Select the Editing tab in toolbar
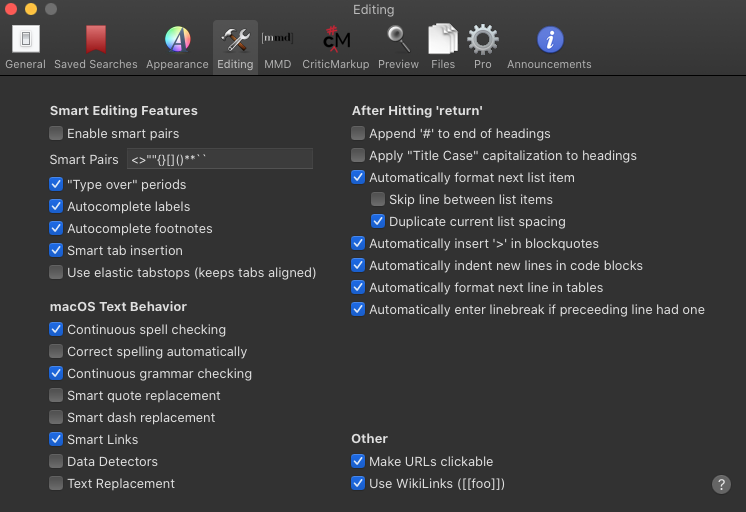This screenshot has height=512, width=746. (x=235, y=47)
